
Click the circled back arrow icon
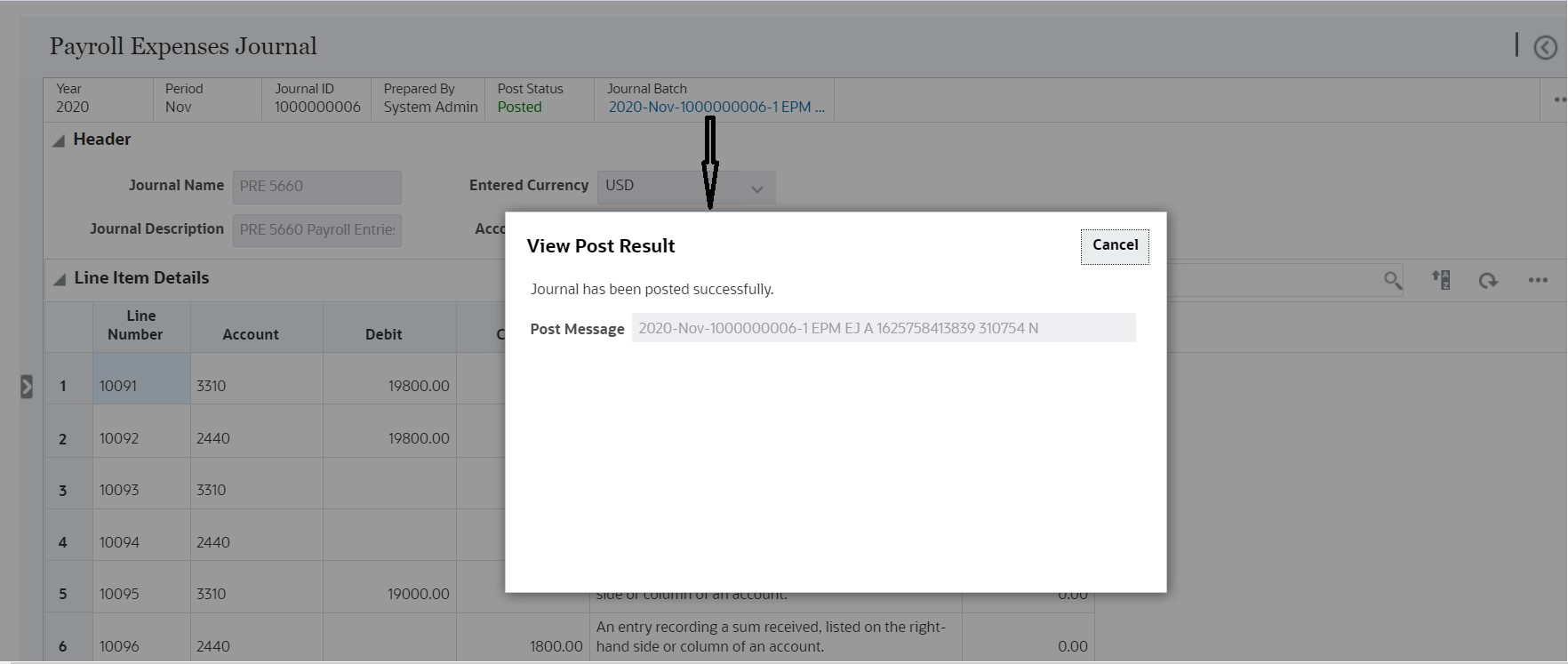1545,47
